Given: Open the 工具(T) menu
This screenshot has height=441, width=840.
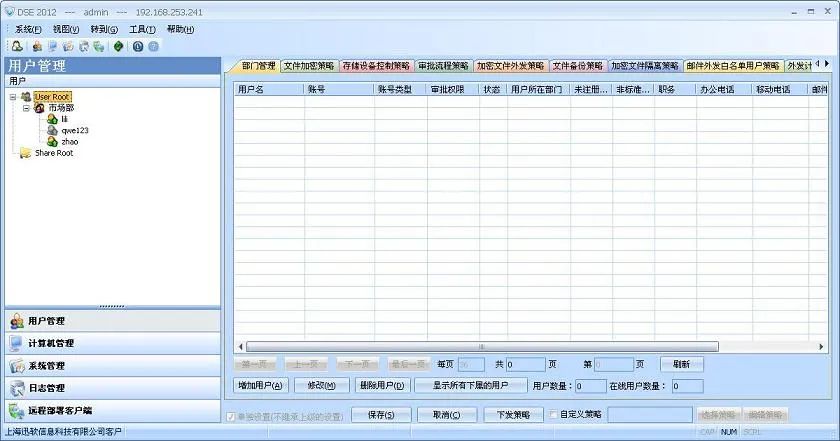Looking at the screenshot, I should click(x=142, y=29).
